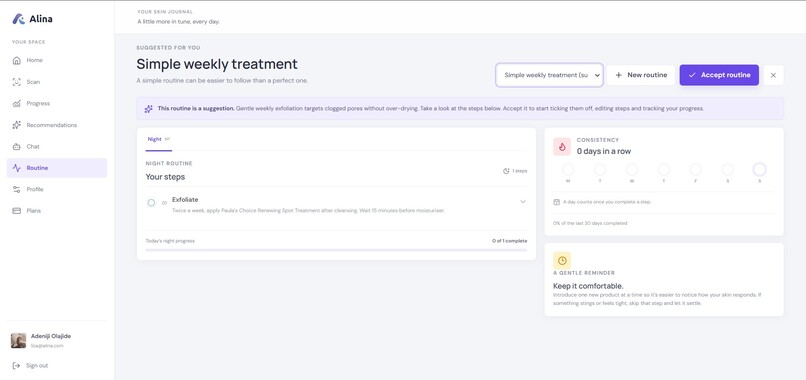The image size is (806, 380).
Task: Open the Chat section
Action: pos(57,147)
